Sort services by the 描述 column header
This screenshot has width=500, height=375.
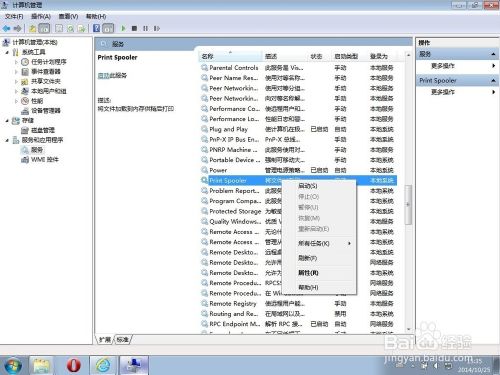click(284, 56)
